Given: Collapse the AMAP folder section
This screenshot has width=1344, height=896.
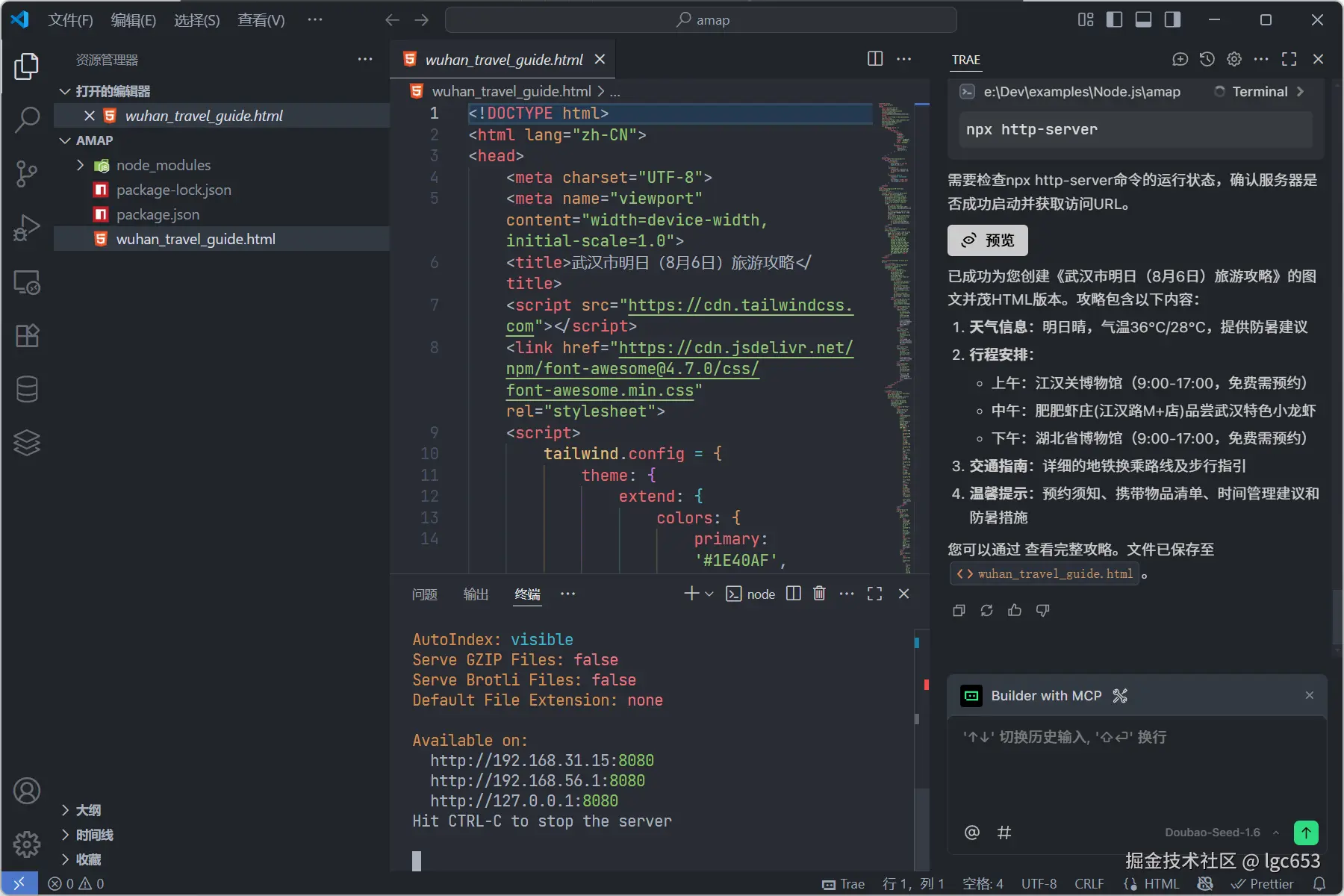Looking at the screenshot, I should (x=65, y=140).
